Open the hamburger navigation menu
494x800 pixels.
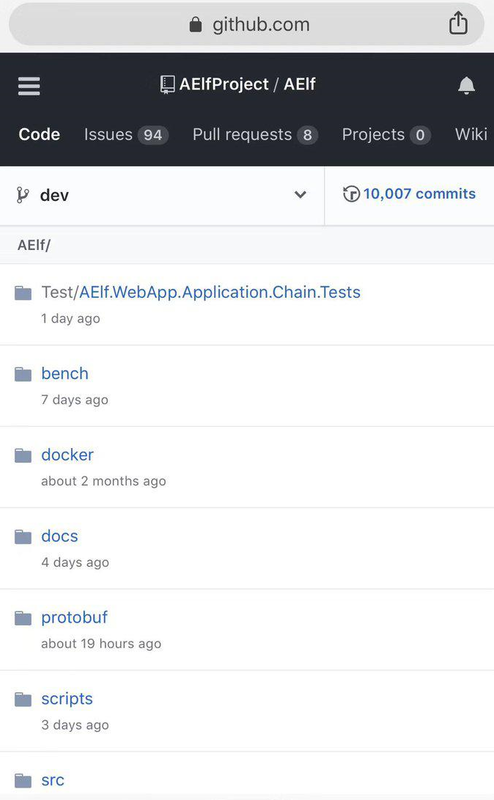coord(29,86)
